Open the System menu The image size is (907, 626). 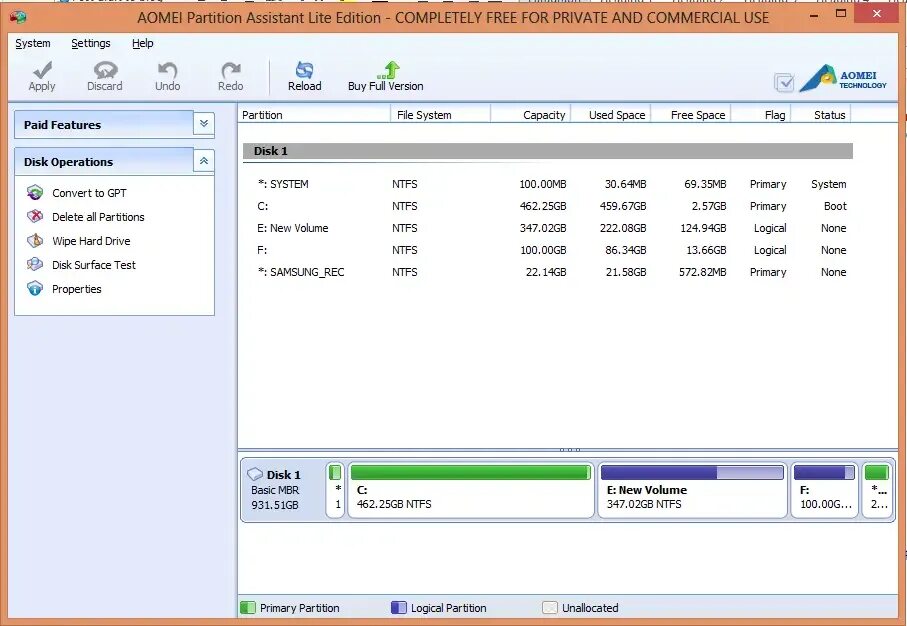pyautogui.click(x=32, y=43)
